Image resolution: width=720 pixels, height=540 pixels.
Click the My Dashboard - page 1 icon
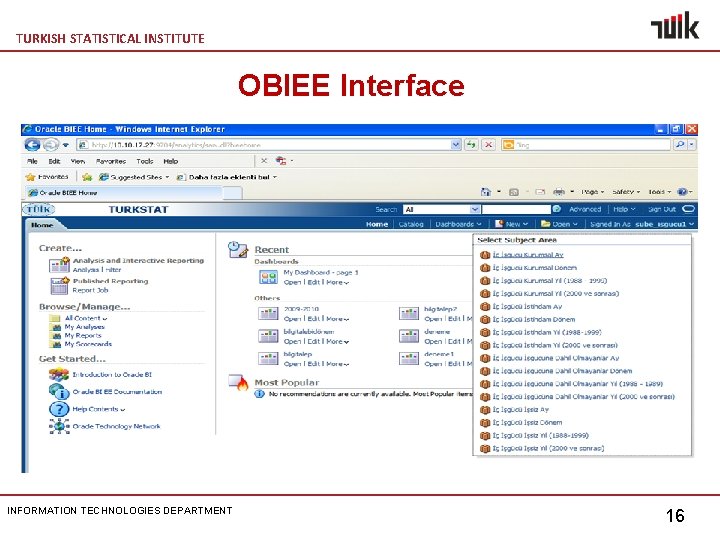tap(268, 277)
